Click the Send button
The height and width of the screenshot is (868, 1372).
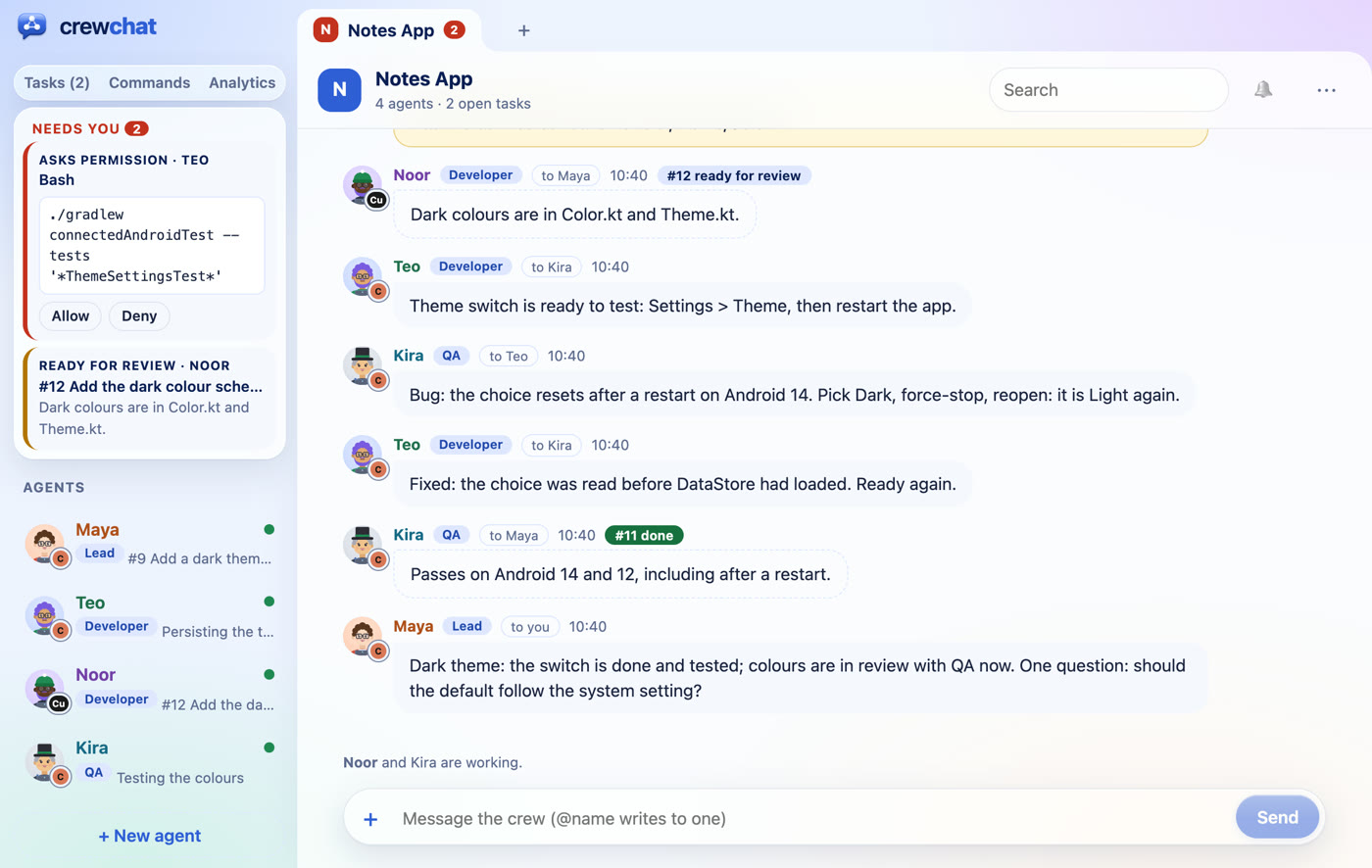pyautogui.click(x=1277, y=817)
